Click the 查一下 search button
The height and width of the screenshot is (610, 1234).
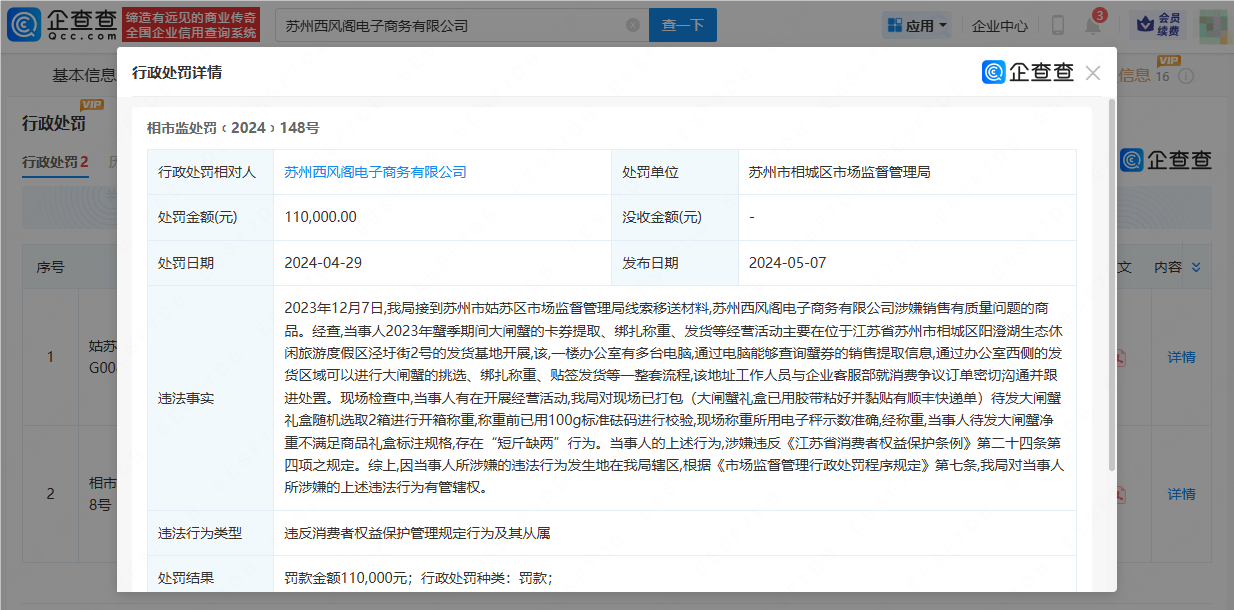pos(682,25)
